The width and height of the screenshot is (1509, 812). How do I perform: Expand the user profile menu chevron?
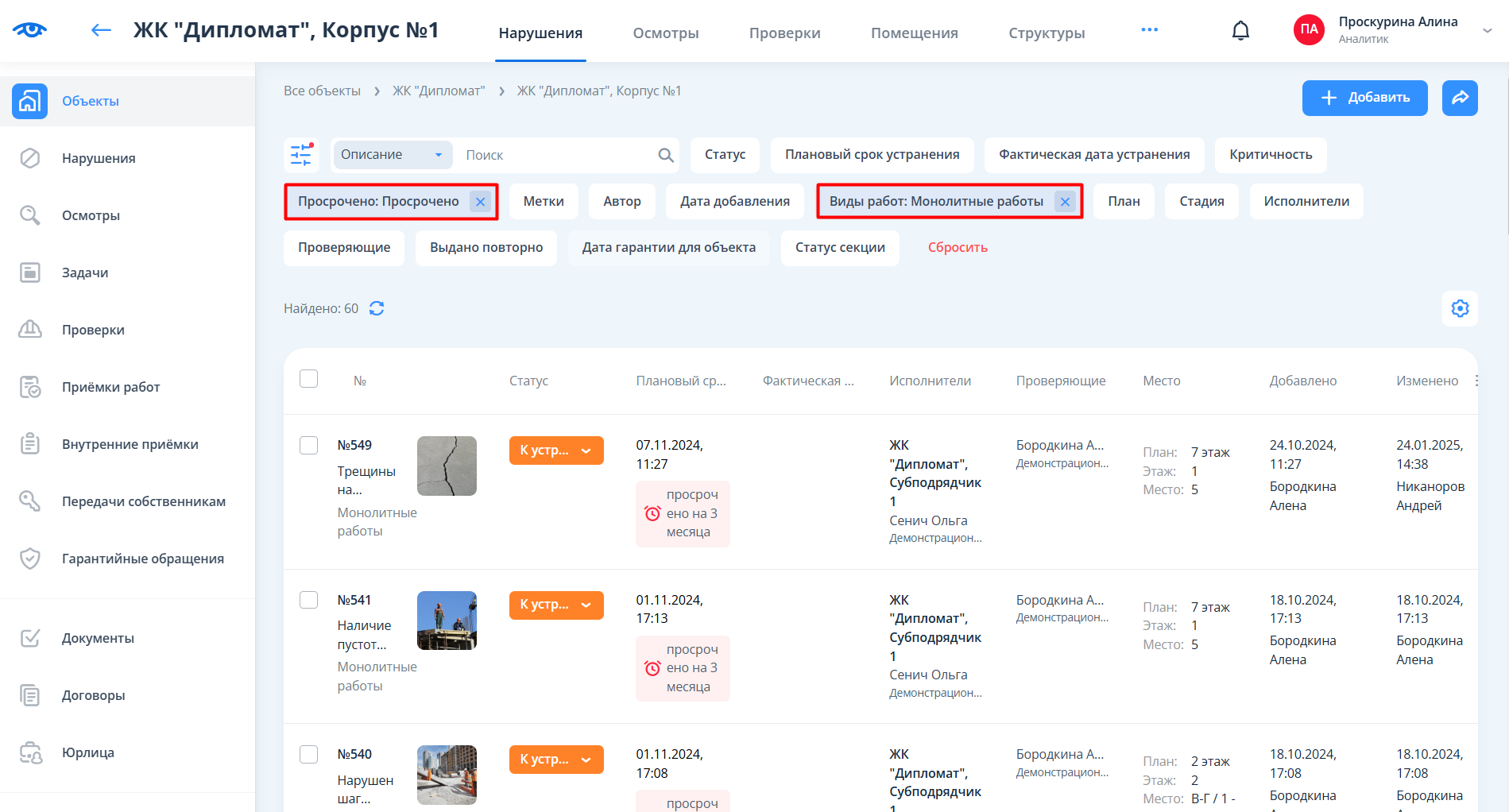(1488, 31)
